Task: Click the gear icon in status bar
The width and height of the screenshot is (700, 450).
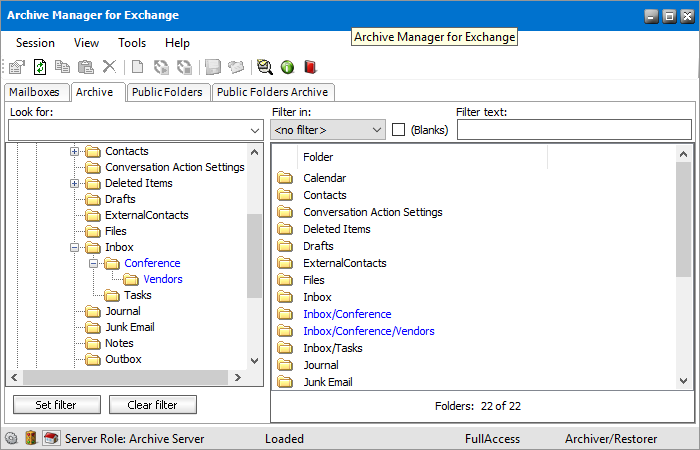Action: [12, 438]
